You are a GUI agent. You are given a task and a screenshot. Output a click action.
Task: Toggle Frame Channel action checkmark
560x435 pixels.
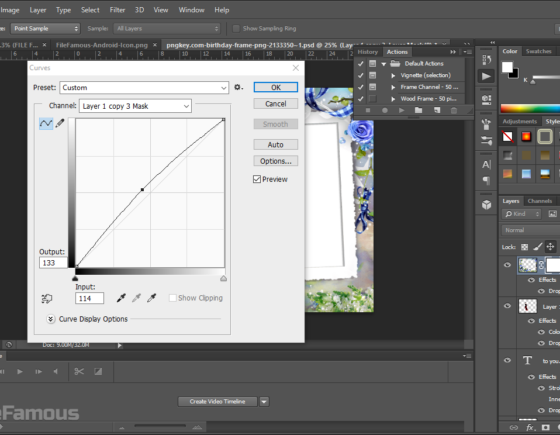[361, 87]
